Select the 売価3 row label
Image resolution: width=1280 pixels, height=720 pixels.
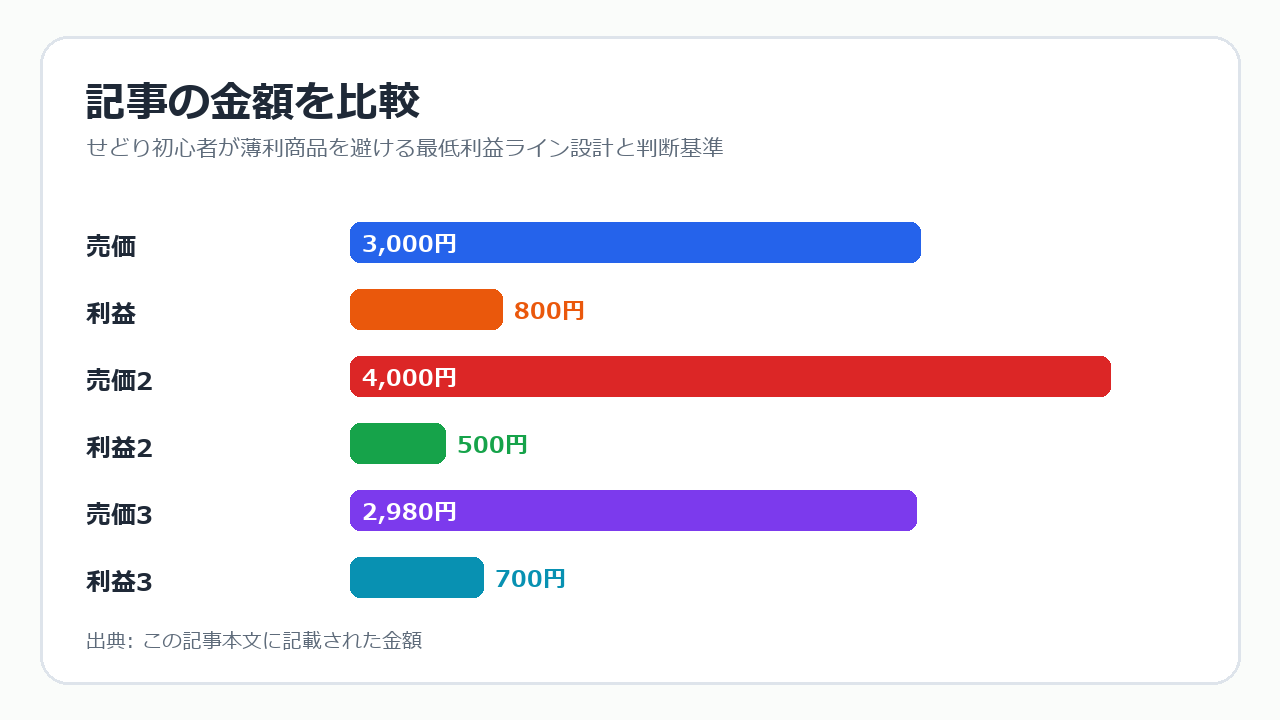(120, 514)
